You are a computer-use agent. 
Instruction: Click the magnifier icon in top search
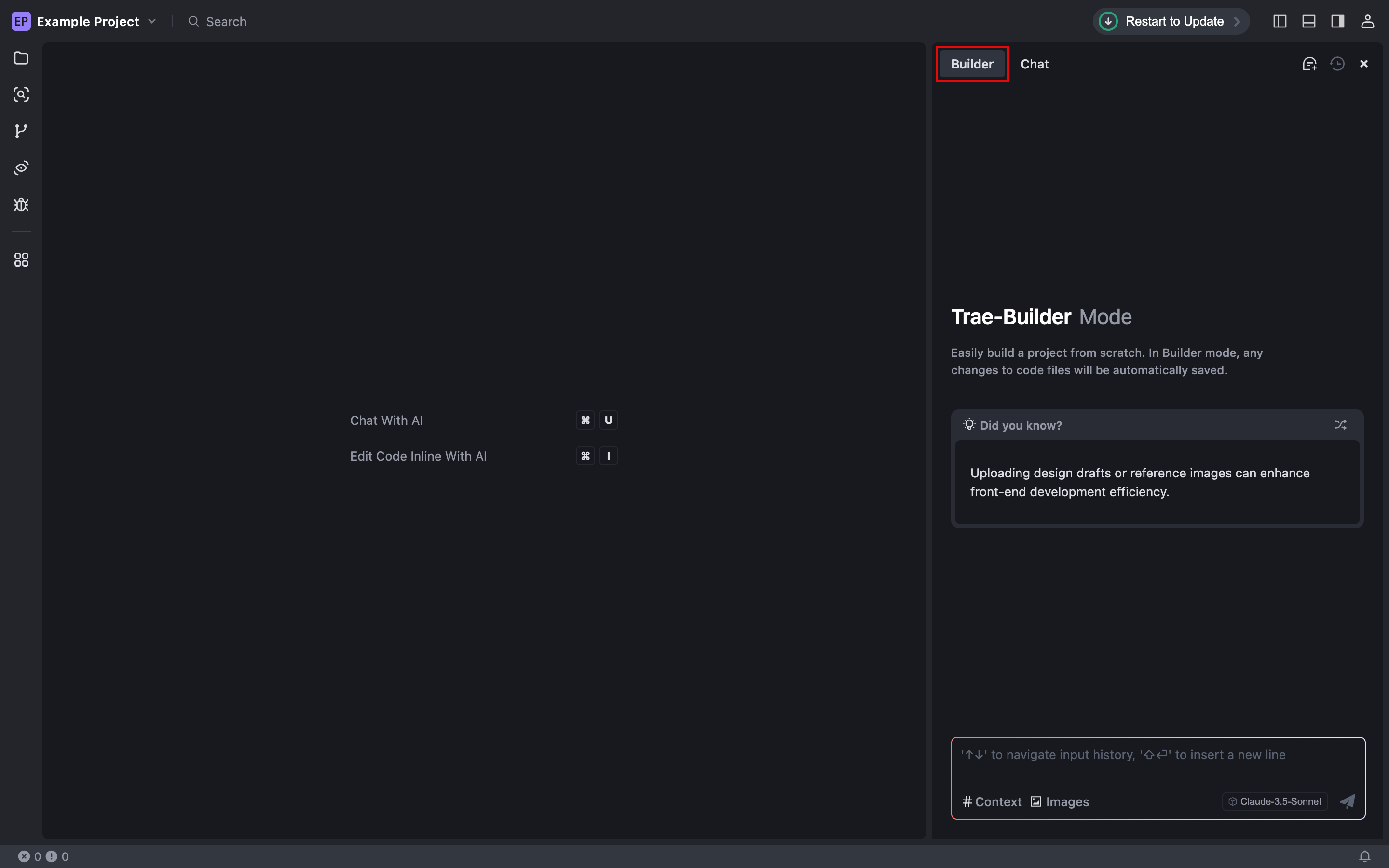point(193,21)
